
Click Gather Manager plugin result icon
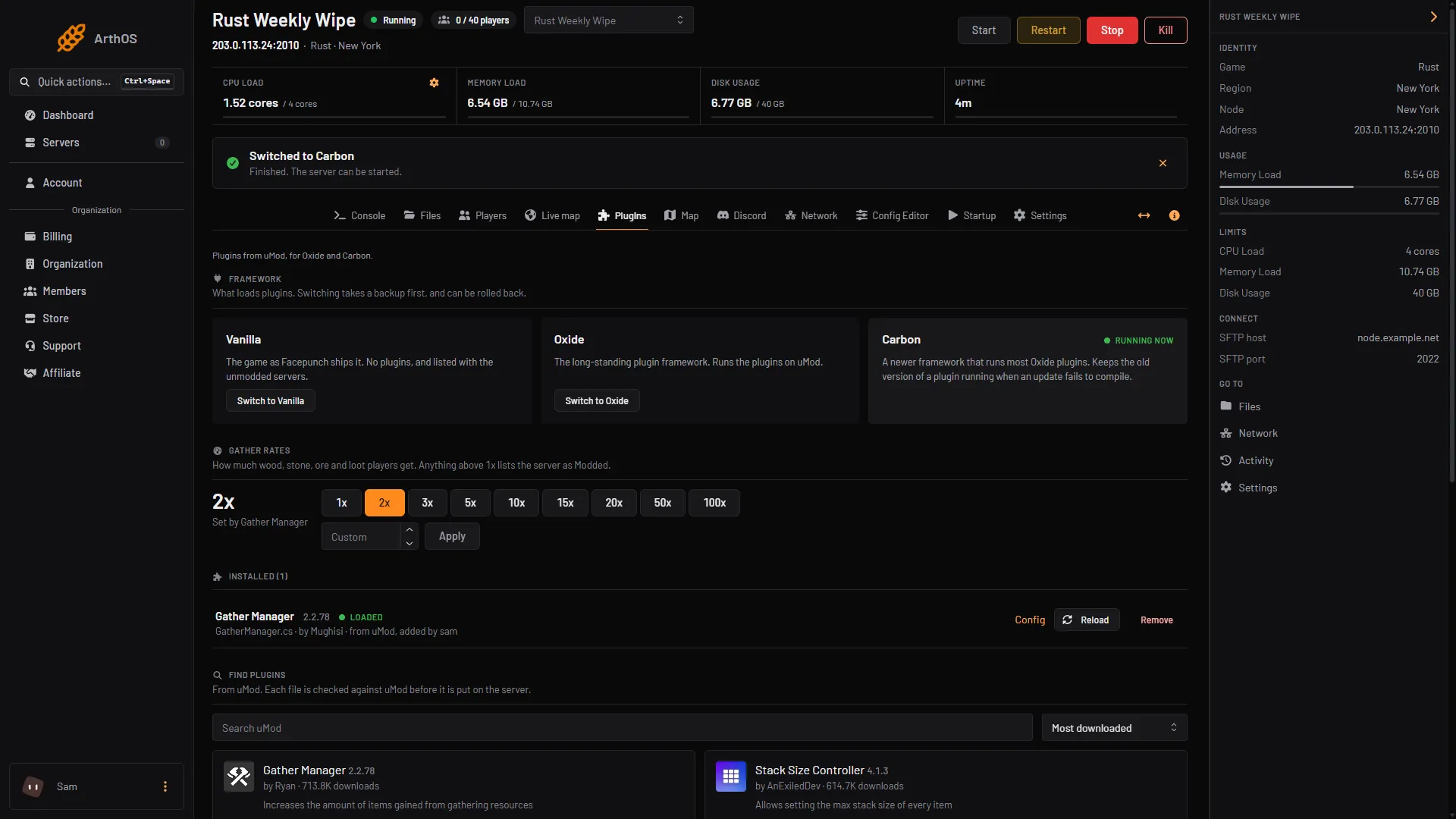(239, 777)
